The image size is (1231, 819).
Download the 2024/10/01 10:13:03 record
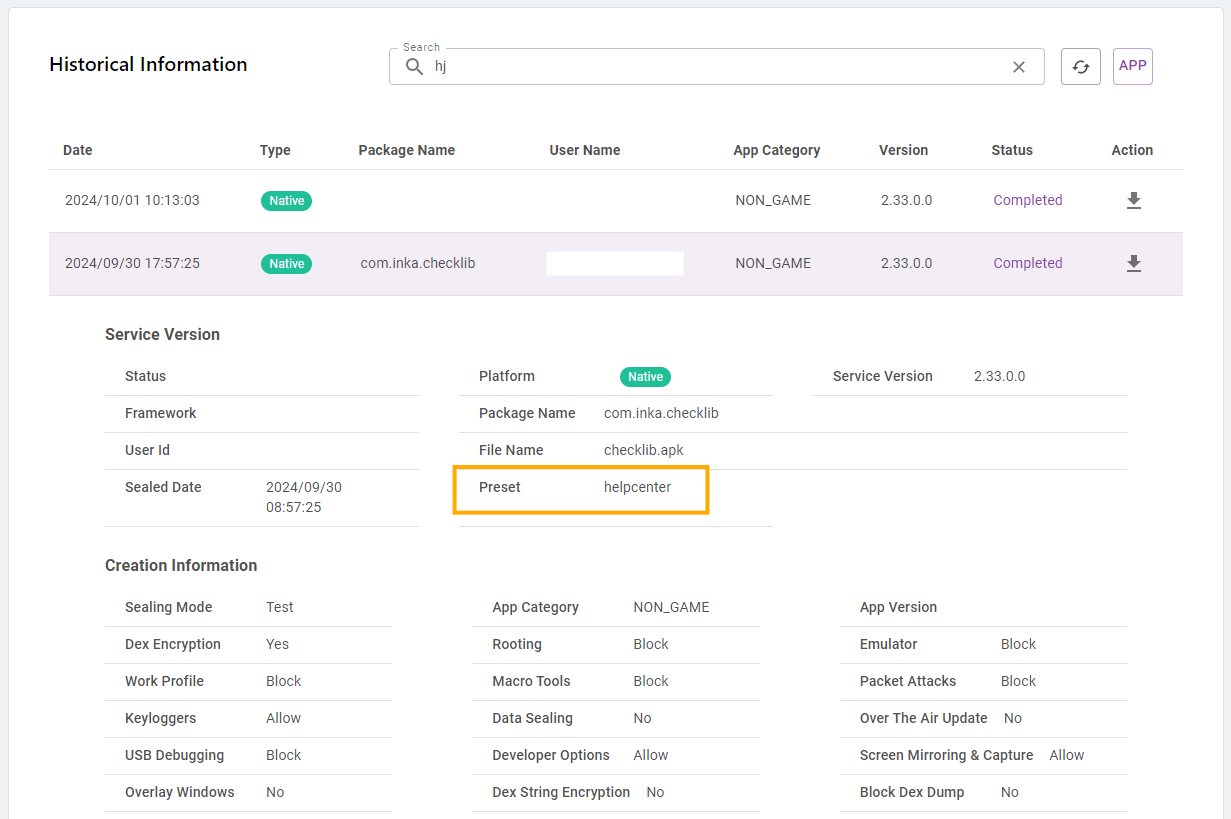point(1133,200)
